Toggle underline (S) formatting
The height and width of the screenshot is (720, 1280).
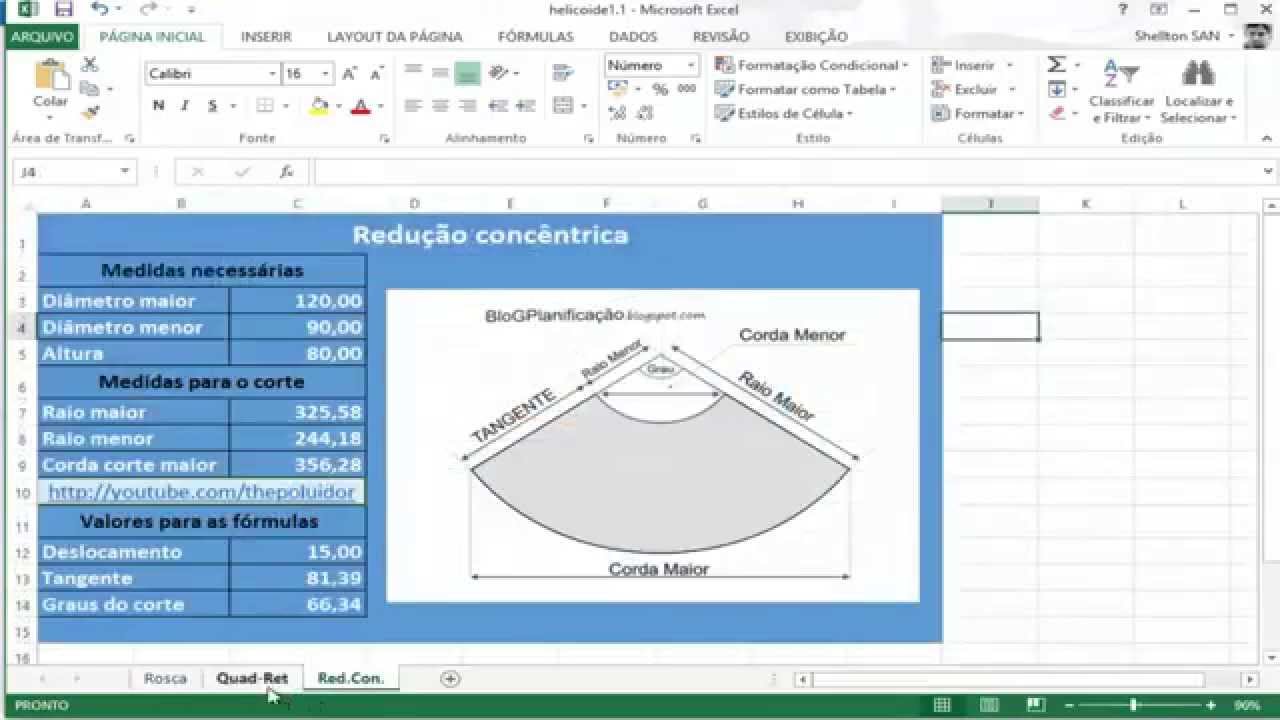pyautogui.click(x=212, y=106)
